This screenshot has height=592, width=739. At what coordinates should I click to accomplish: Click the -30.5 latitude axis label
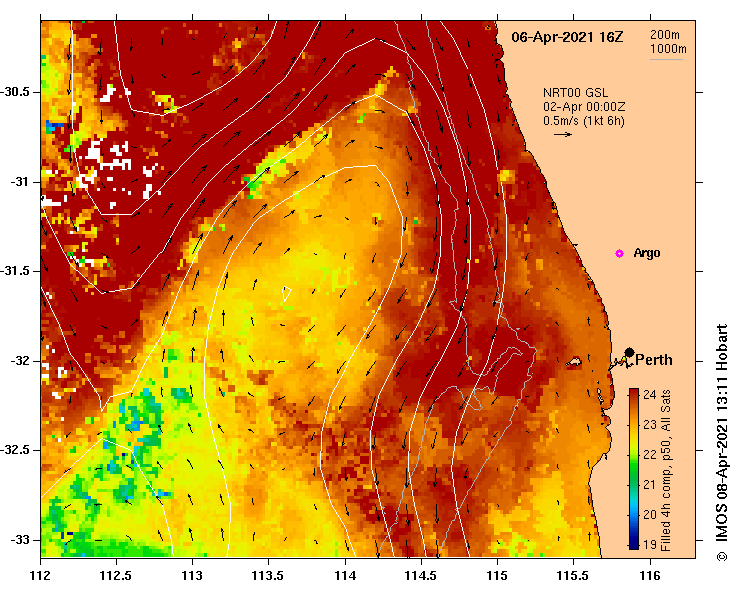tap(15, 92)
